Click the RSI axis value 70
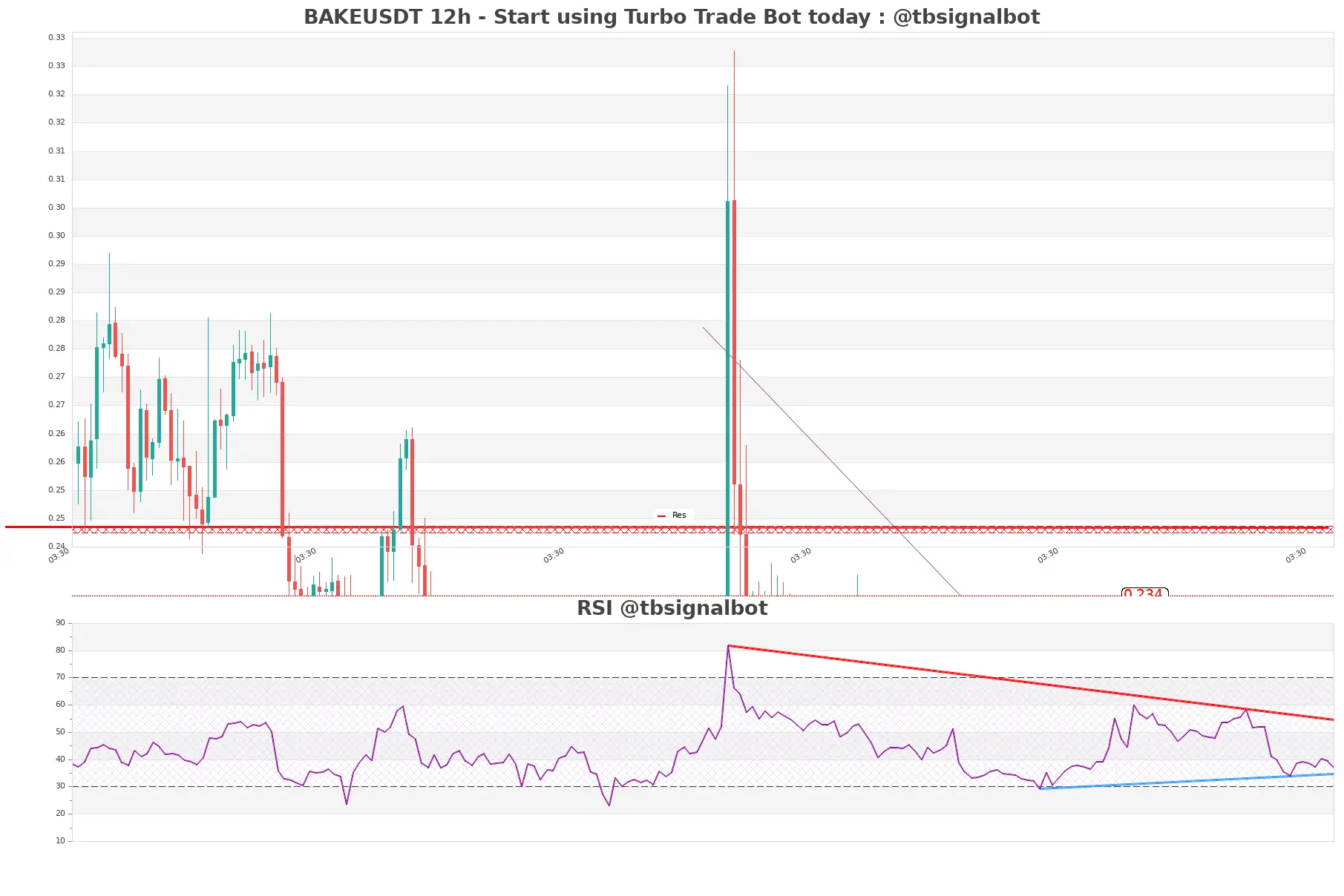Viewport: 1344px width, 896px height. 60,677
